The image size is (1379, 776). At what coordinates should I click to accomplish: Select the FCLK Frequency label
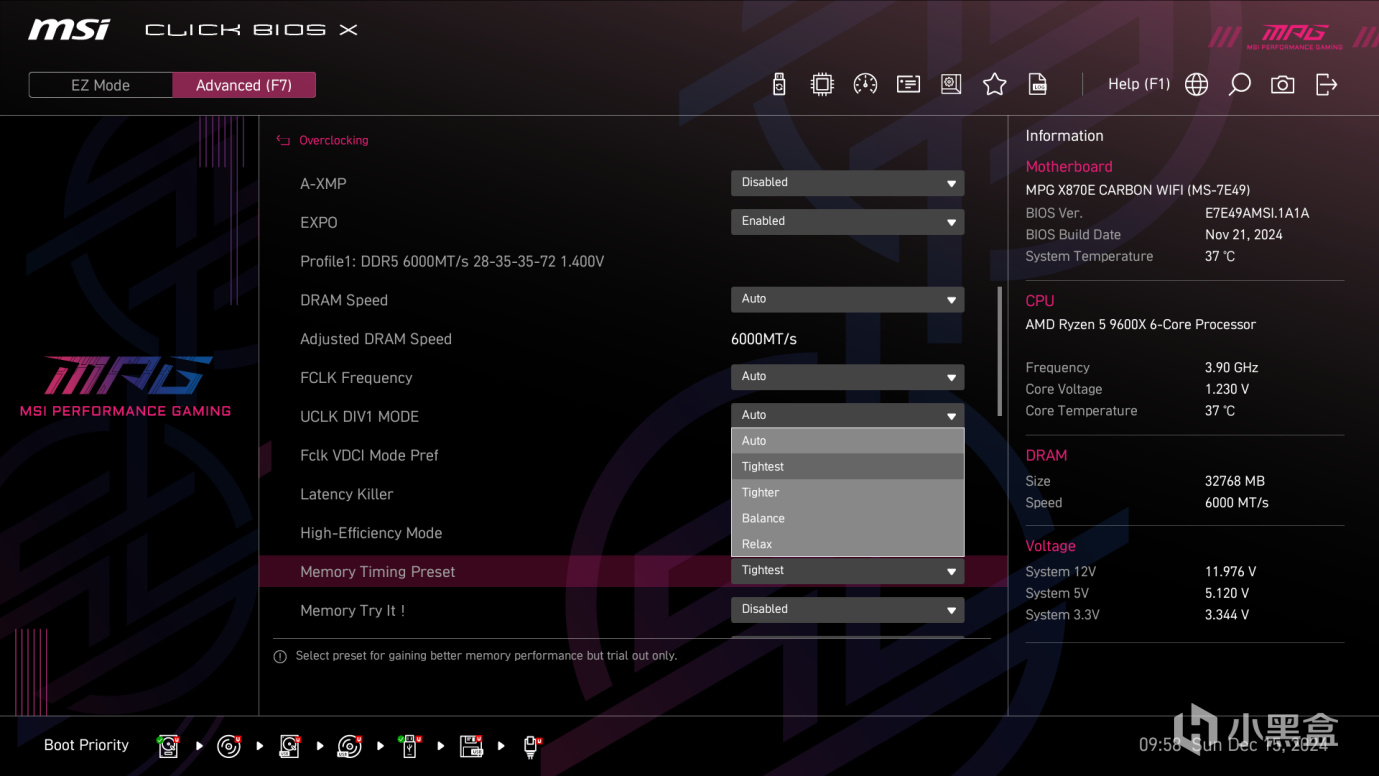point(356,378)
